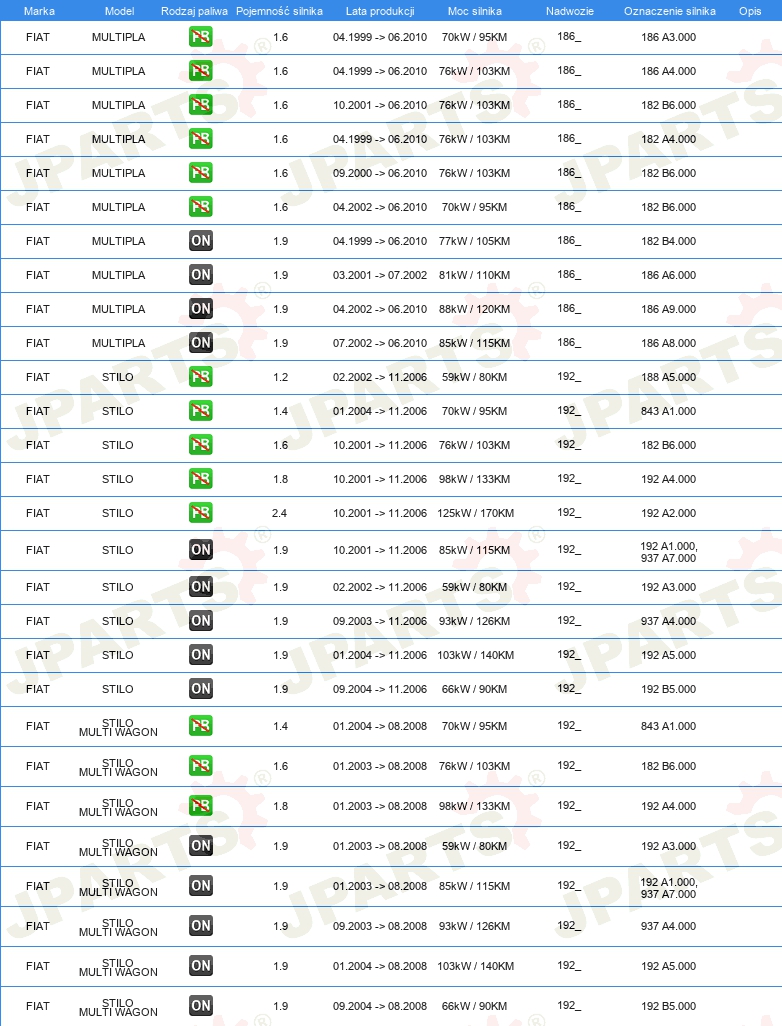Click petrol icon in Multipla 186 A4.000 row
782x1026 pixels.
pyautogui.click(x=200, y=71)
